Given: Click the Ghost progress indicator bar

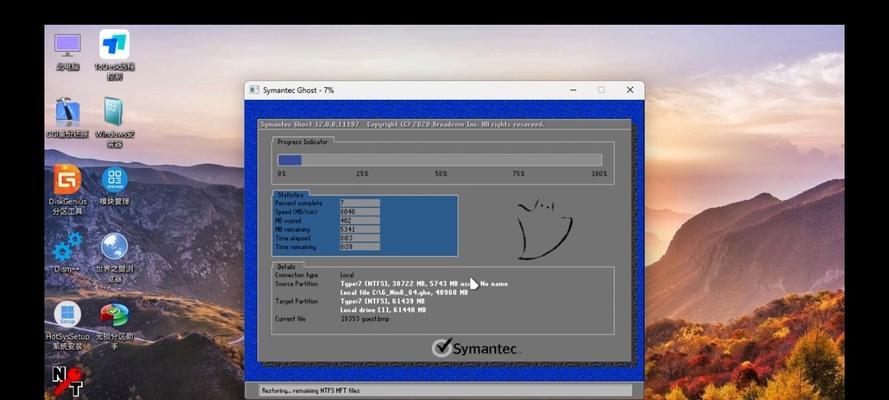Looking at the screenshot, I should coord(439,160).
